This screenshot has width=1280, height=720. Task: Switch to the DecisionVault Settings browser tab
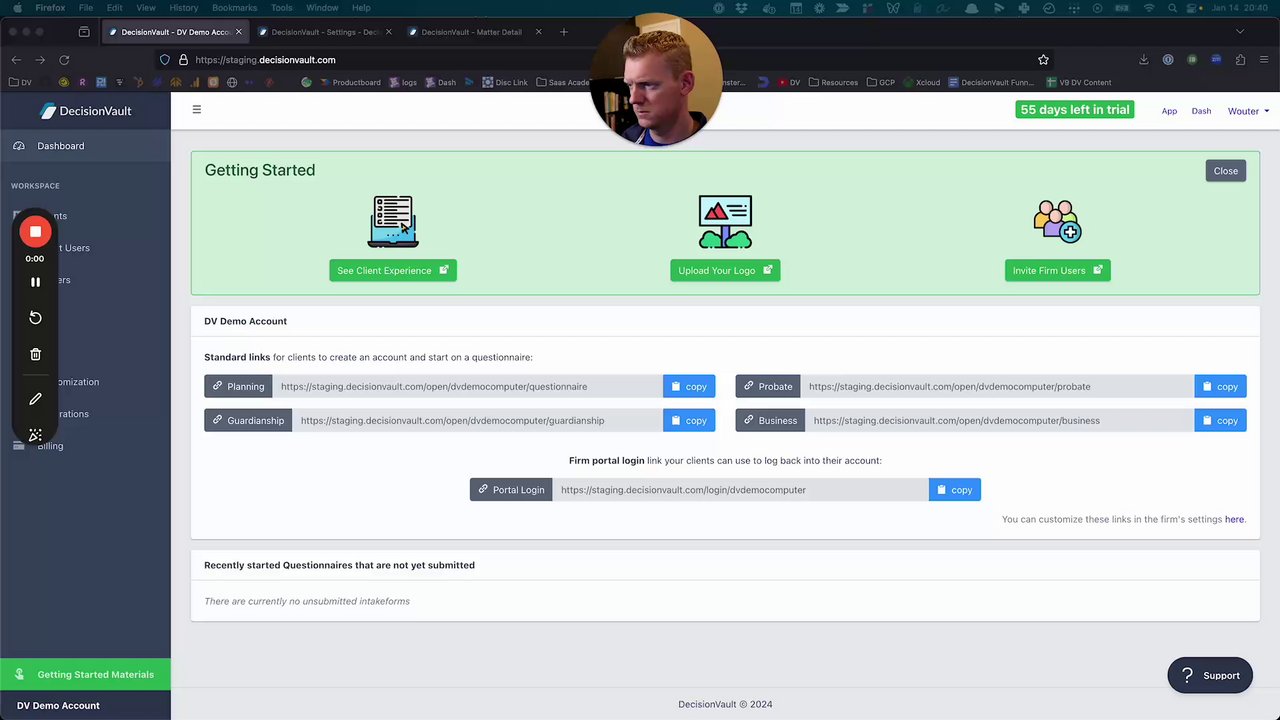(x=324, y=32)
